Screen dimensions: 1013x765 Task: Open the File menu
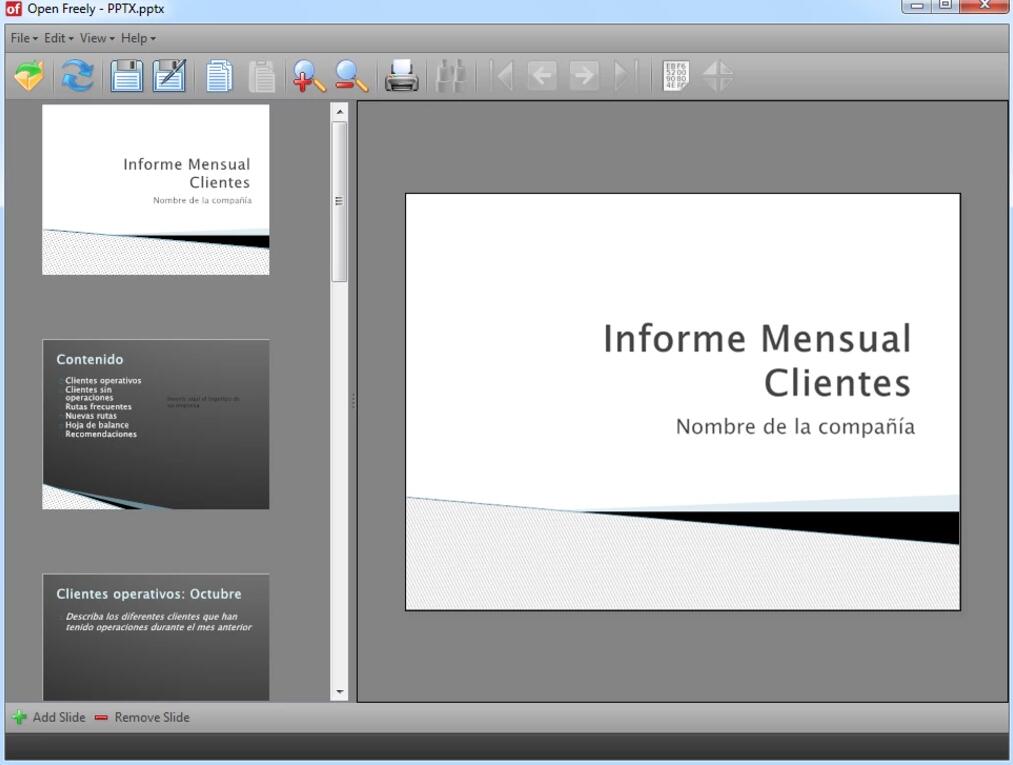24,38
